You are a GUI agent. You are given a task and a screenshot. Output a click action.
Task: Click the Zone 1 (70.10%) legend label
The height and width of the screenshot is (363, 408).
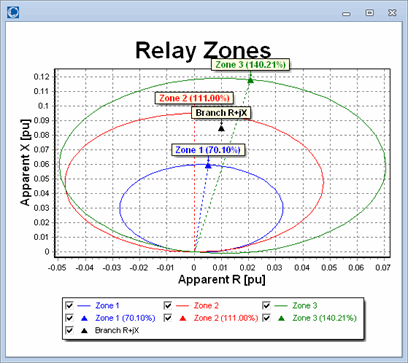pyautogui.click(x=125, y=318)
